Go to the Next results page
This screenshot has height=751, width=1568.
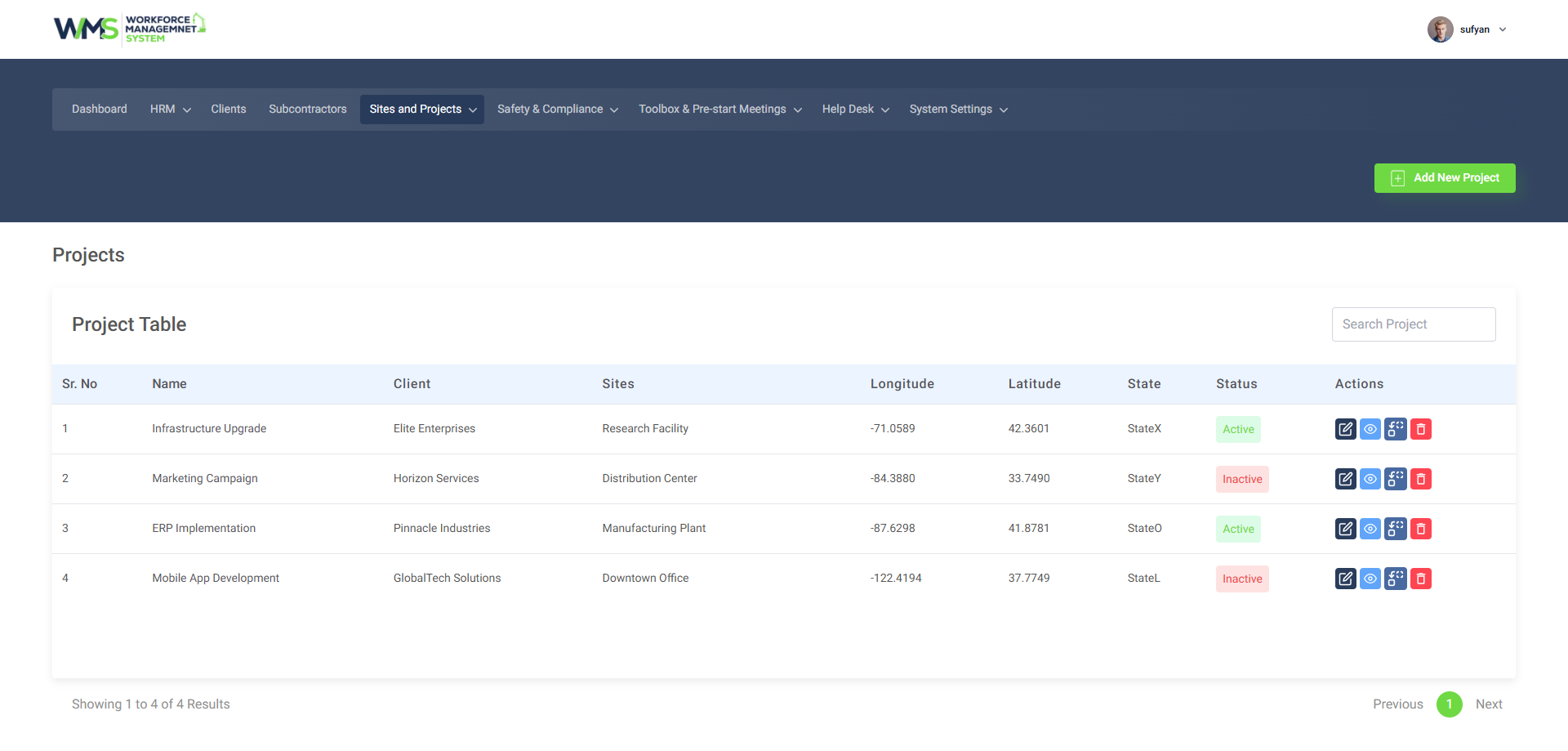click(1488, 704)
